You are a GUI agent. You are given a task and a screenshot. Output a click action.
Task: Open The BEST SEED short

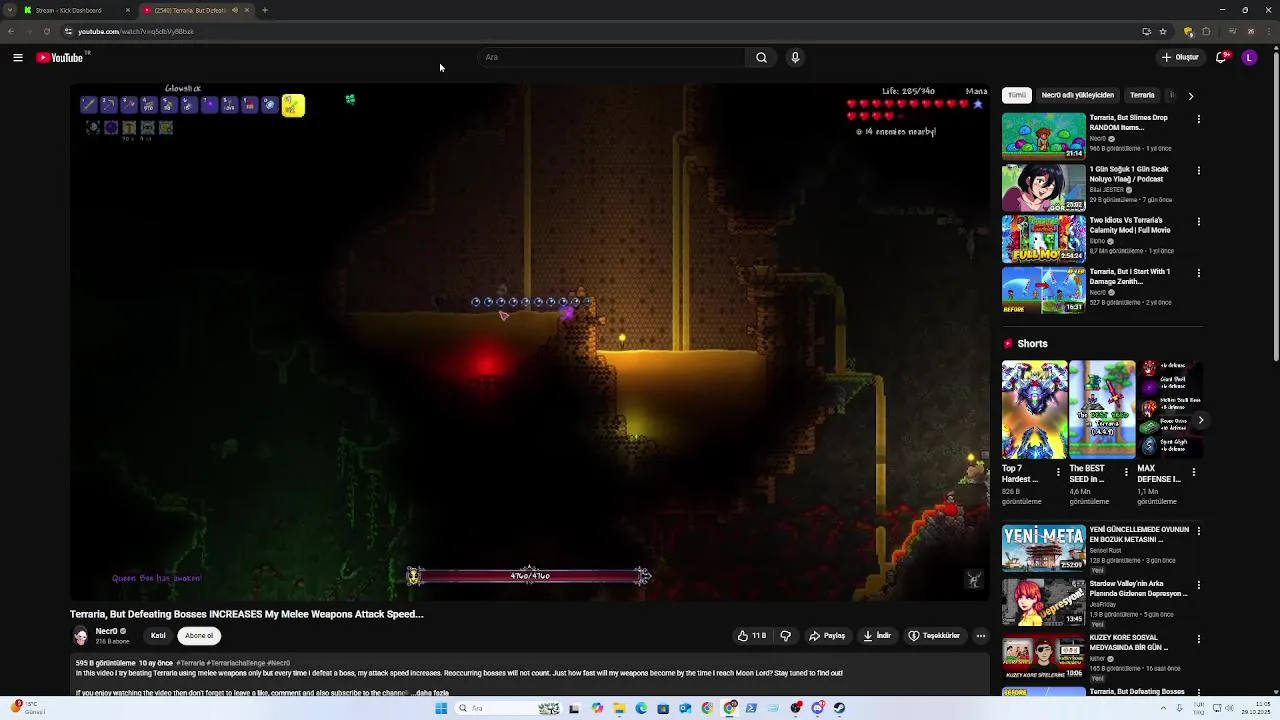[1102, 409]
